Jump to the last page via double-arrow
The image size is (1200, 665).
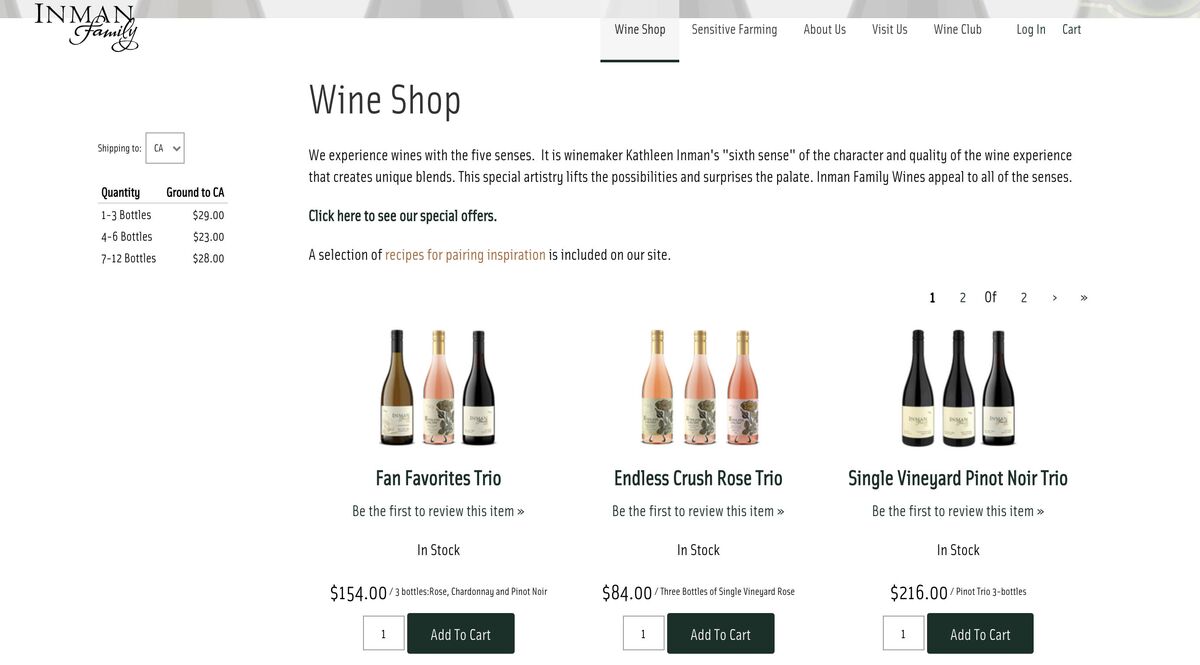pyautogui.click(x=1083, y=297)
